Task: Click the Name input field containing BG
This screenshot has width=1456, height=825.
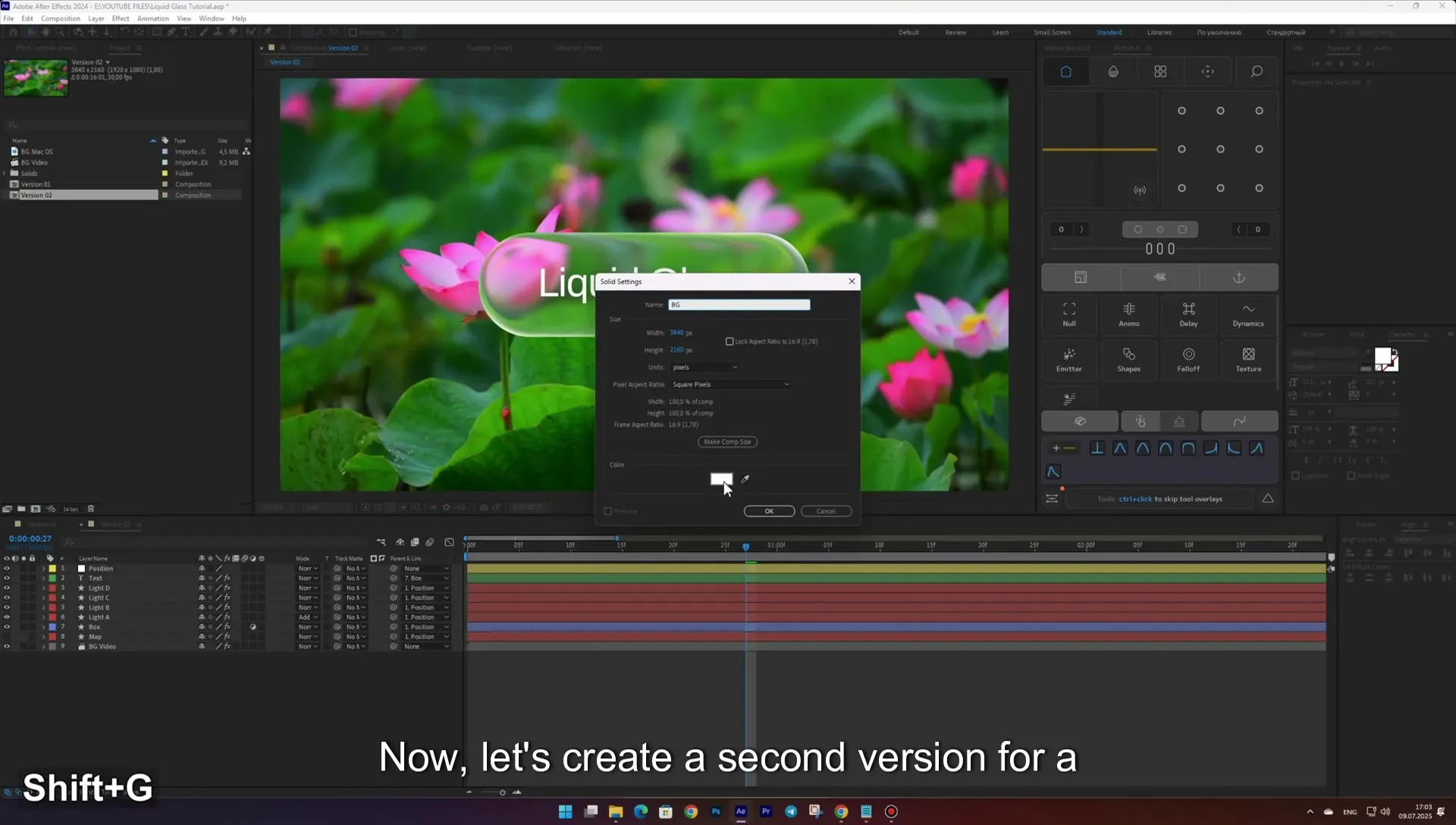Action: (739, 305)
